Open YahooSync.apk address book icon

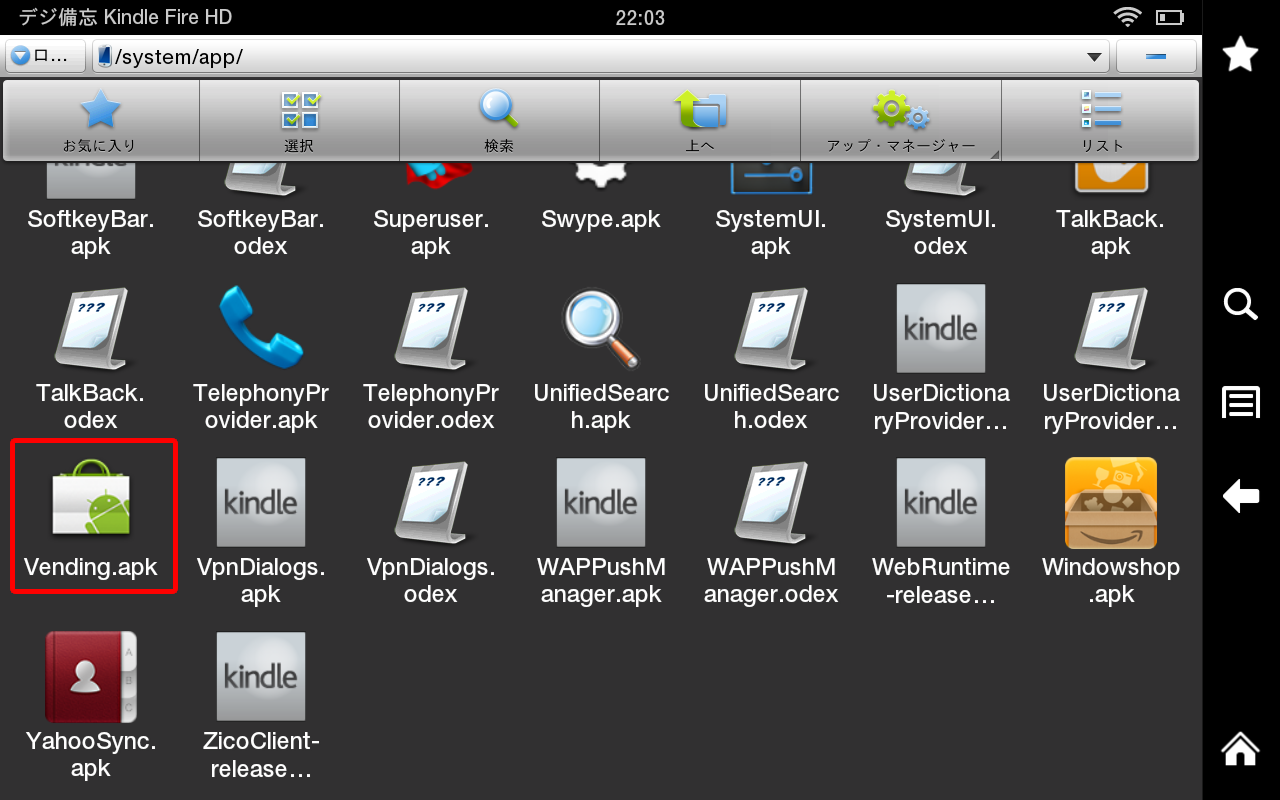click(90, 677)
